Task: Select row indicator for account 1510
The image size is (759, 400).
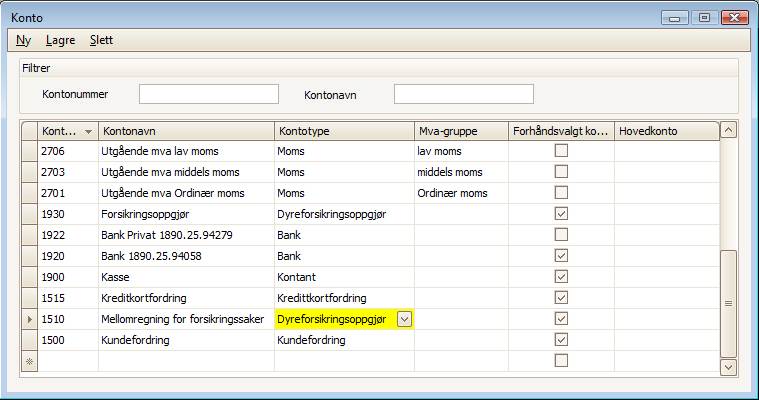Action: click(x=29, y=319)
